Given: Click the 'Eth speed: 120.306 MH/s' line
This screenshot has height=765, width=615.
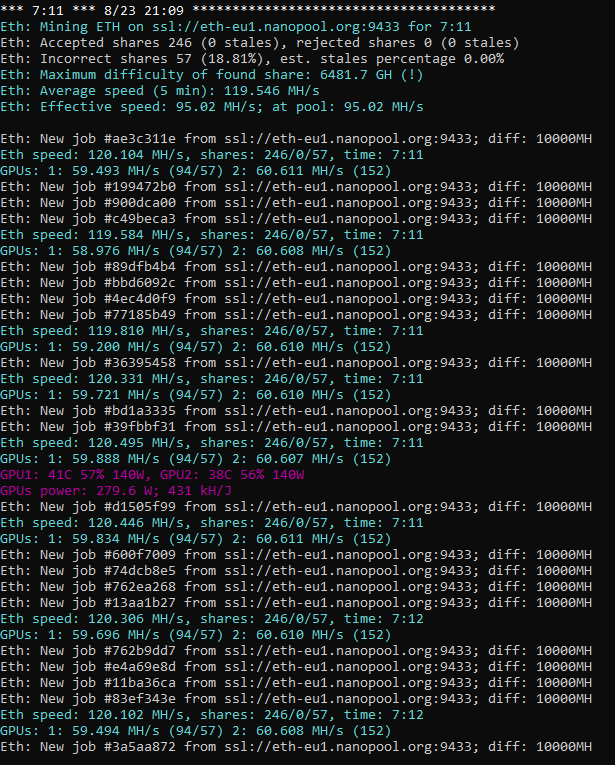Looking at the screenshot, I should click(212, 619).
